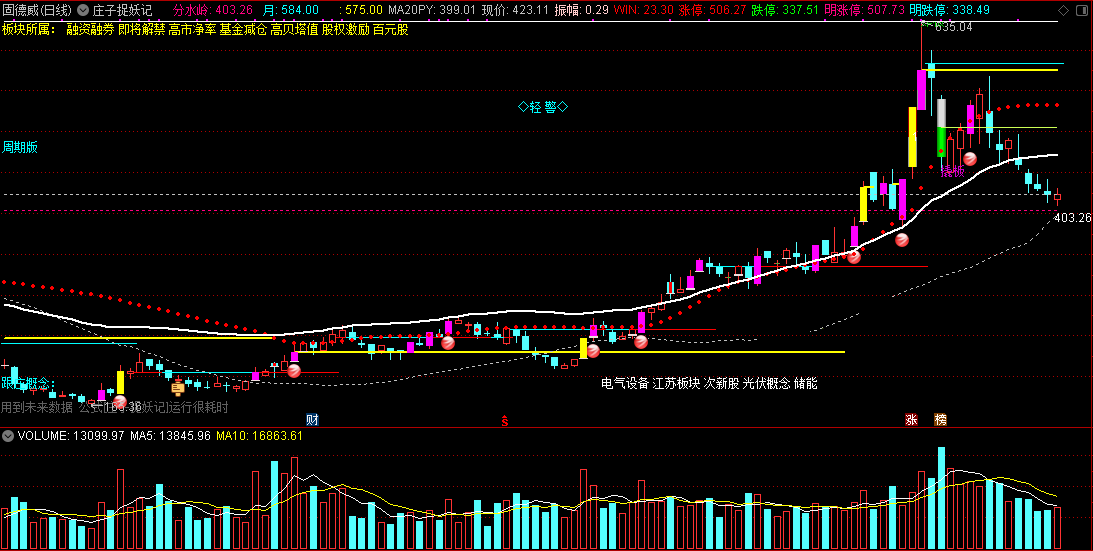Click the 光伏概念 concept tag
This screenshot has height=551, width=1093.
click(766, 383)
